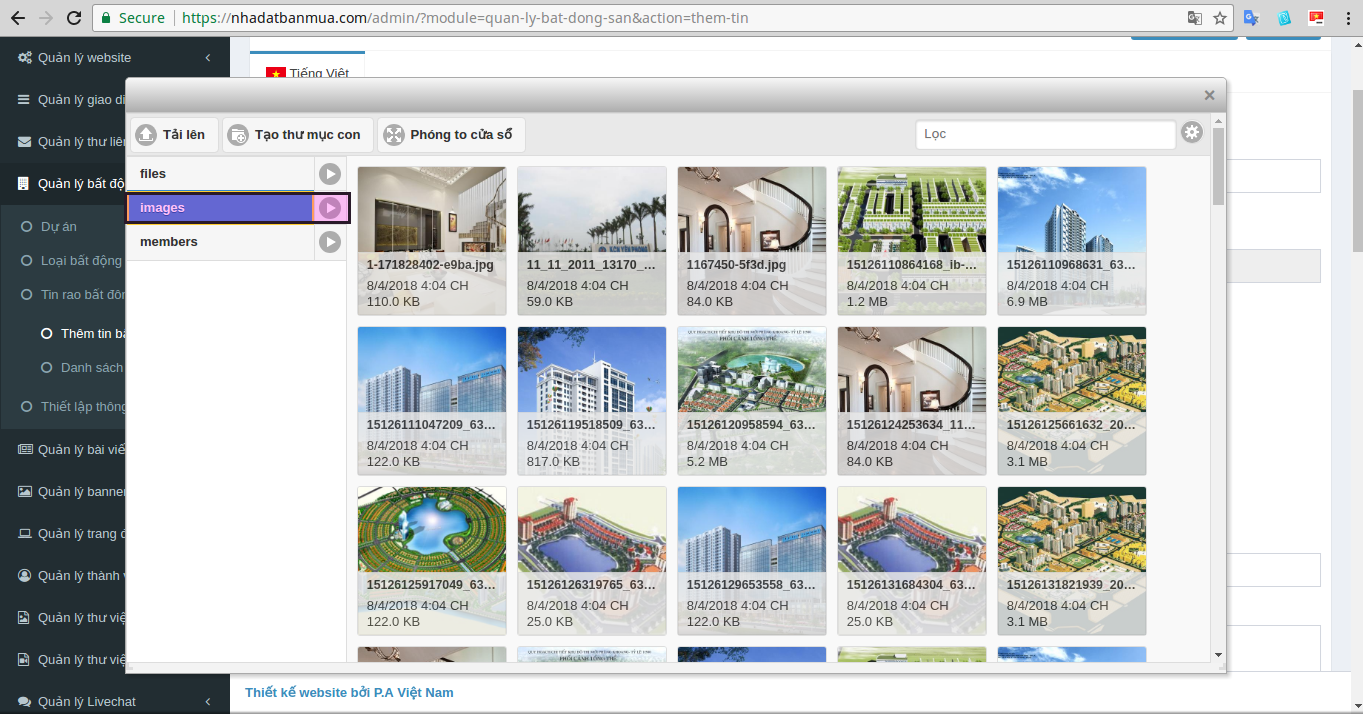
Task: Select thumbnail 15126124253634_11
Action: tap(912, 401)
